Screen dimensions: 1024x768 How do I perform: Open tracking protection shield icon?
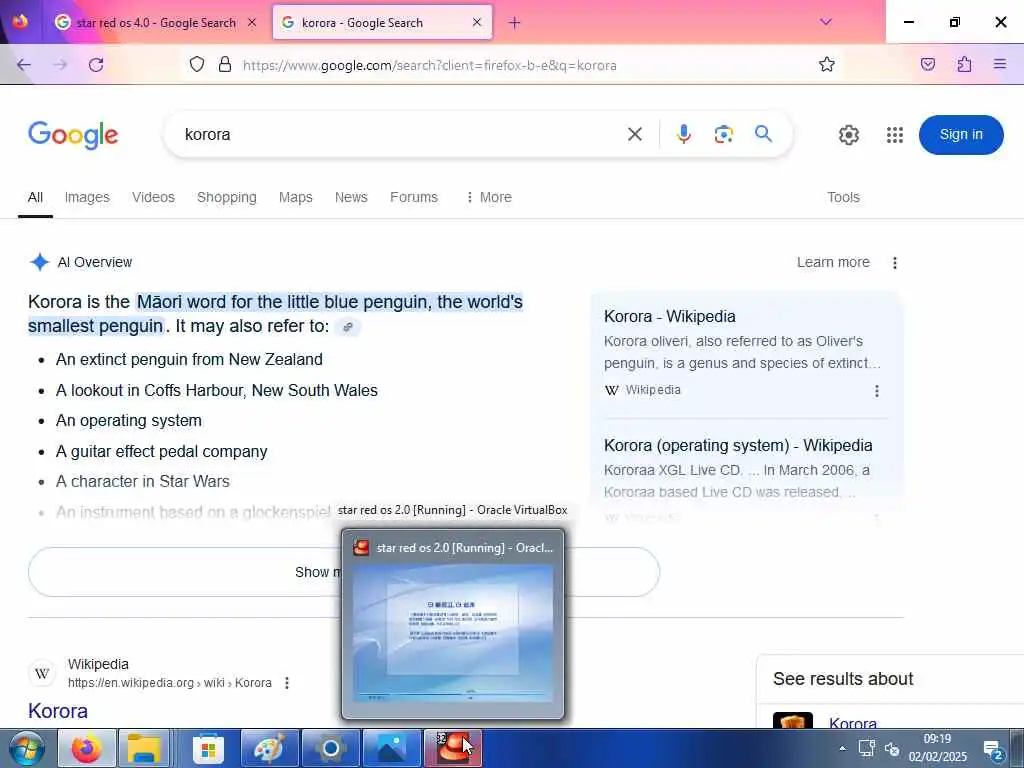[197, 65]
